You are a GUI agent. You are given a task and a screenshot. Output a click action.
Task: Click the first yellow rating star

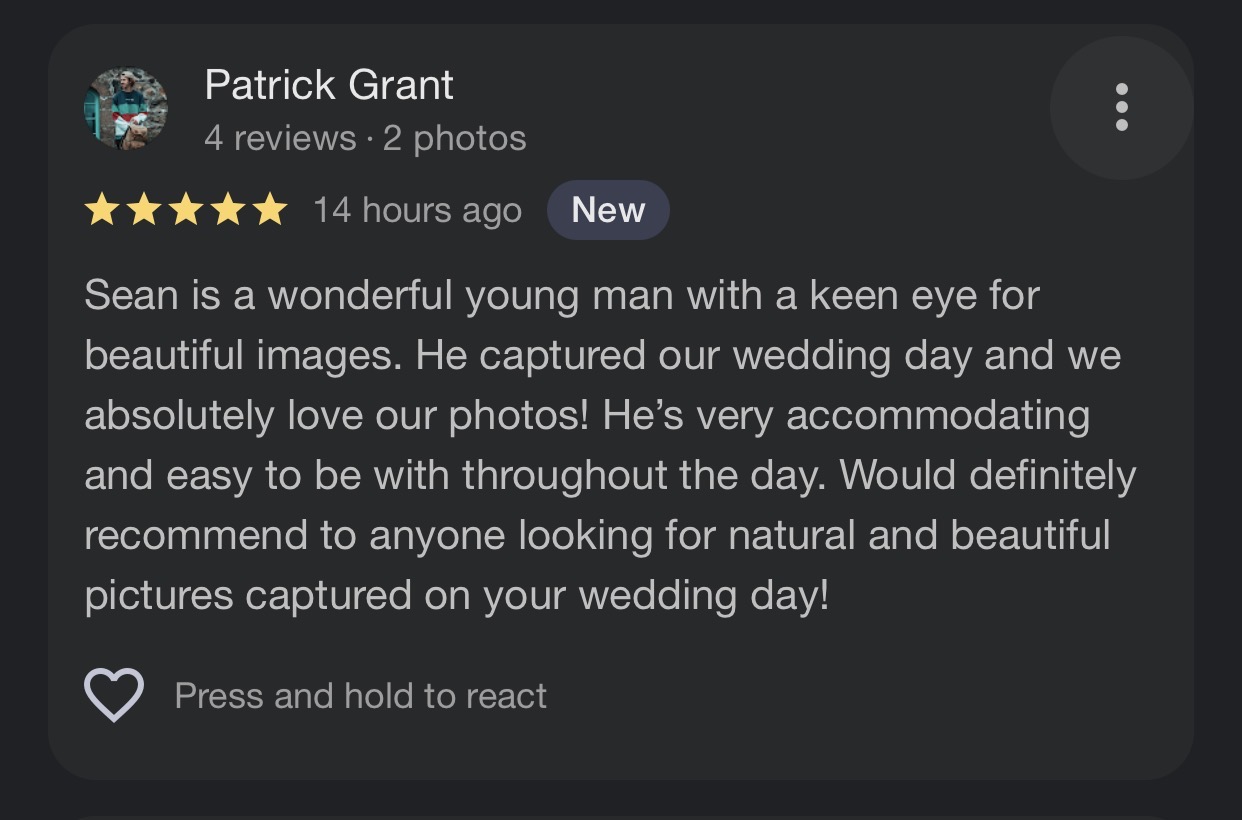(x=101, y=210)
